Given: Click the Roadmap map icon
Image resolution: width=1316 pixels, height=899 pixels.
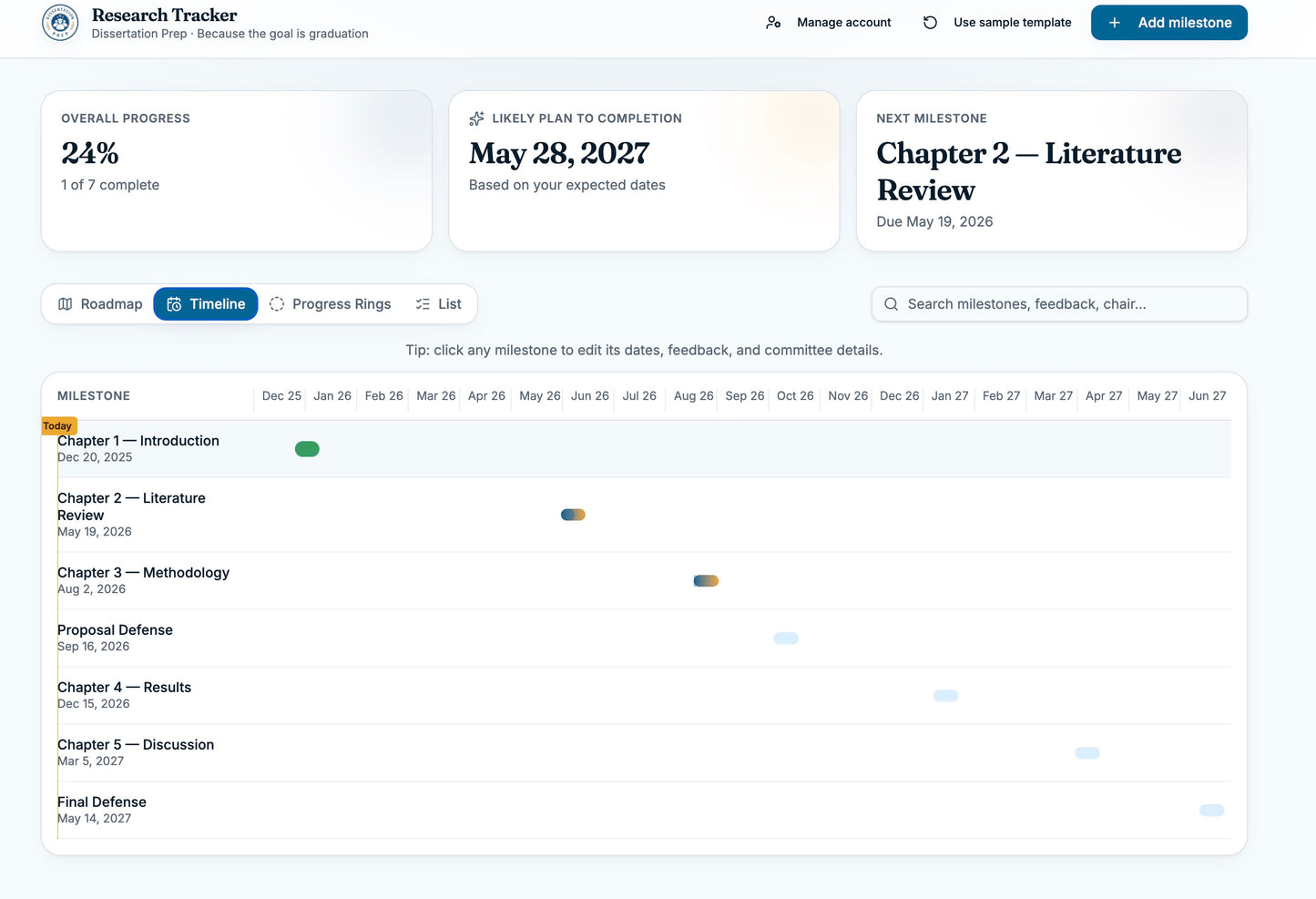Looking at the screenshot, I should coord(66,304).
